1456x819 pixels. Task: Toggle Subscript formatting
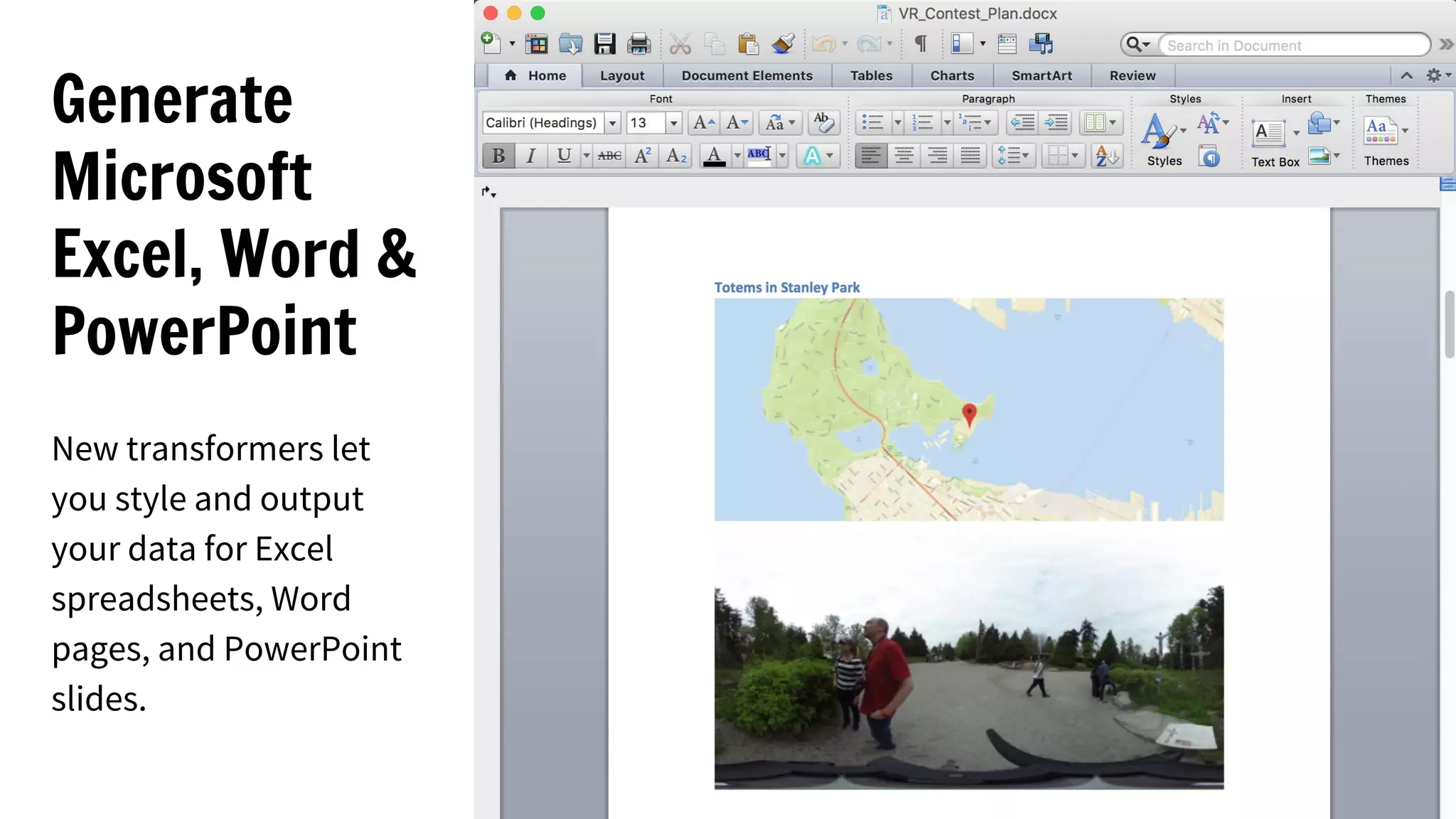[x=676, y=156]
